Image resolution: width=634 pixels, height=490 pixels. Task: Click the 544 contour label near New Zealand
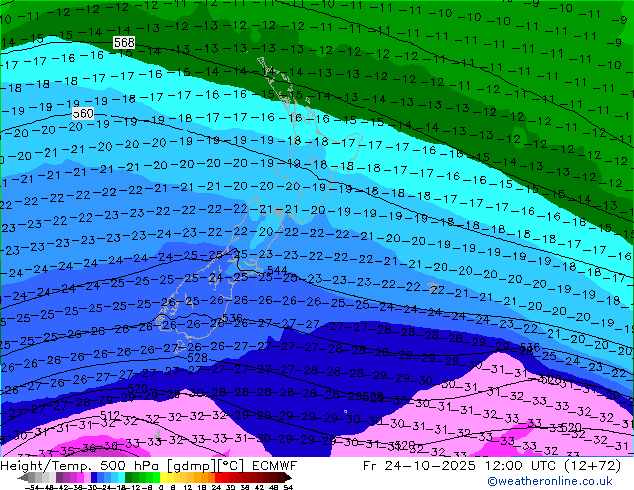(x=277, y=270)
